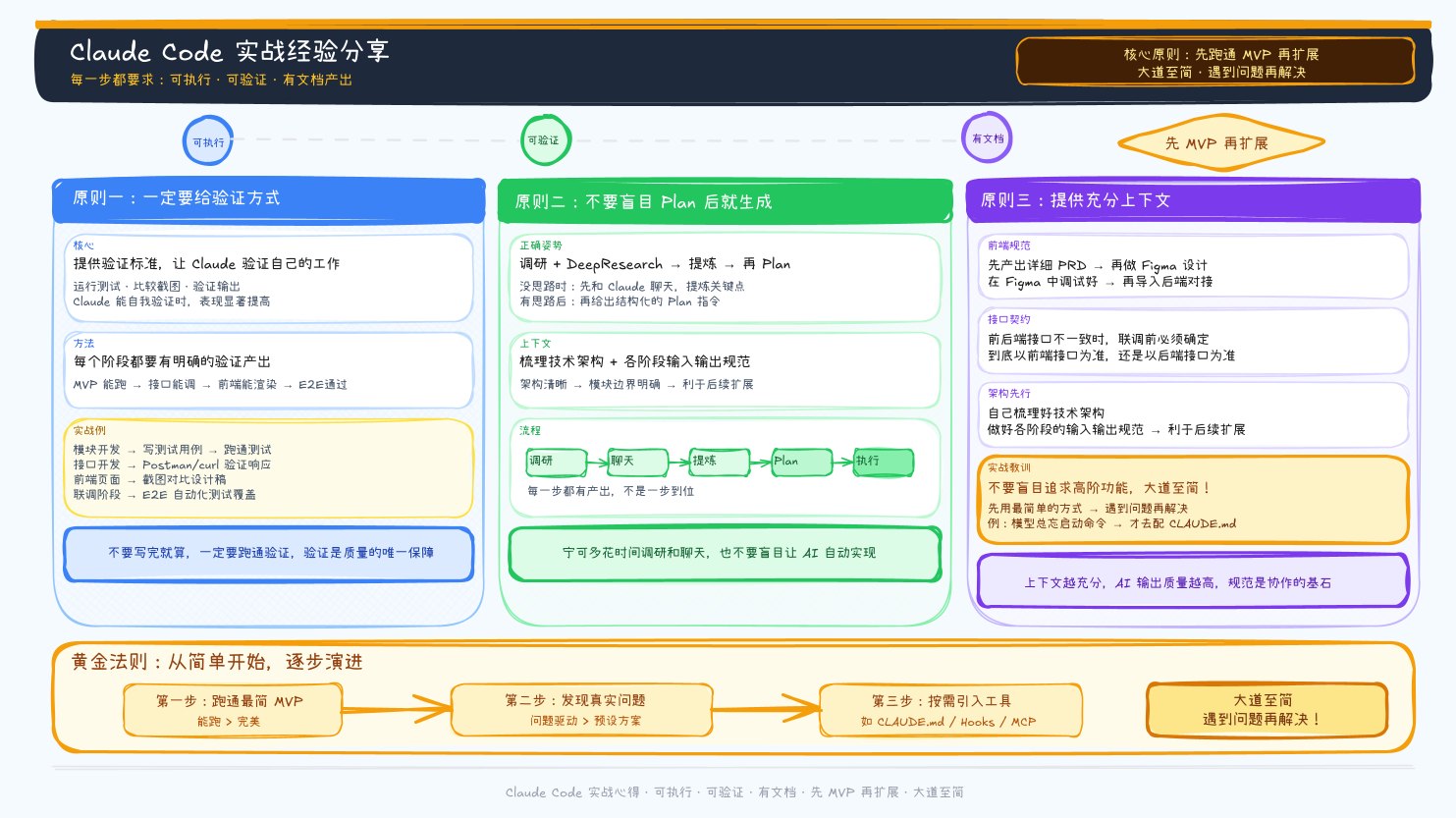Click the heading "黄金法则：从简单开始，逐步演进"
Viewport: 1456px width, 818px height.
(x=217, y=662)
